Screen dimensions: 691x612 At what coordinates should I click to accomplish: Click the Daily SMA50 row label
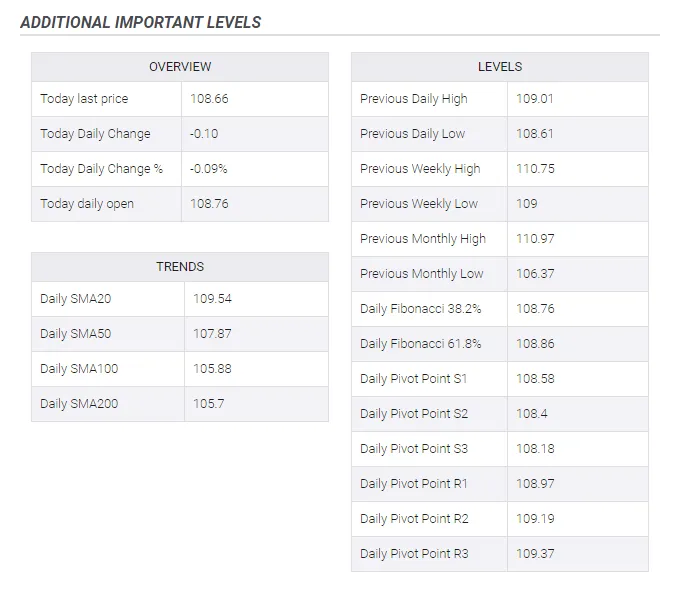(75, 334)
